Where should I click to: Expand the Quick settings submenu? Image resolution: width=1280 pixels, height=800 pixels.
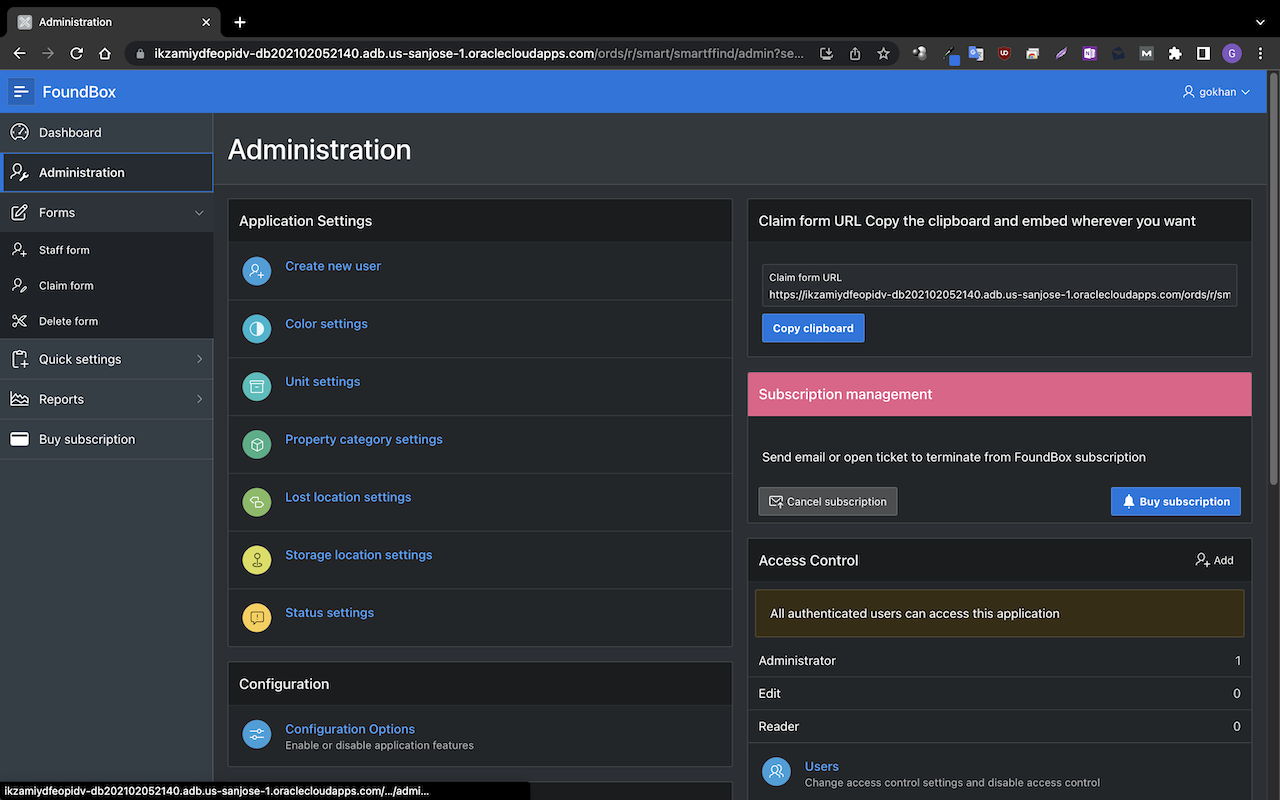(199, 359)
